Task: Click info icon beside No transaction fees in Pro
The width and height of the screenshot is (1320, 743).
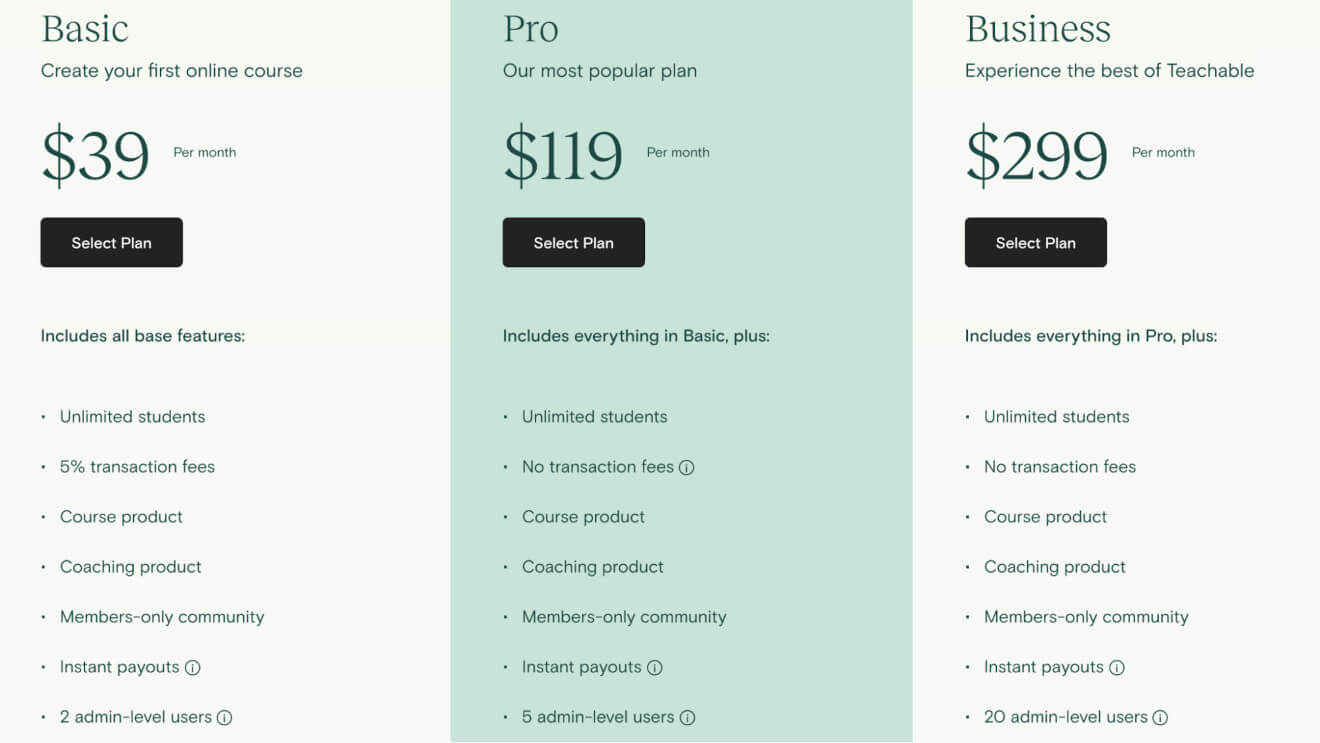Action: point(687,467)
